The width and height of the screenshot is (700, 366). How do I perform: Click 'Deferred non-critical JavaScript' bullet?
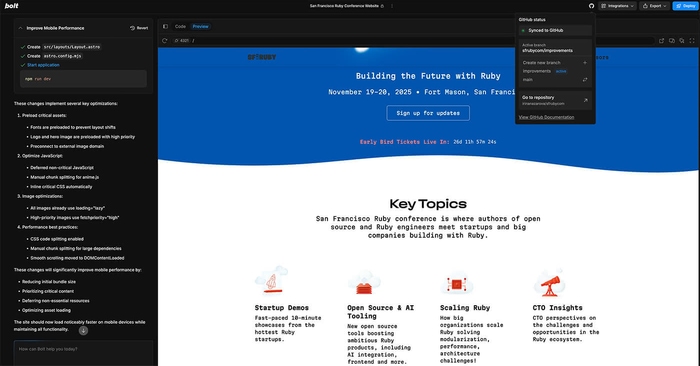pos(62,168)
